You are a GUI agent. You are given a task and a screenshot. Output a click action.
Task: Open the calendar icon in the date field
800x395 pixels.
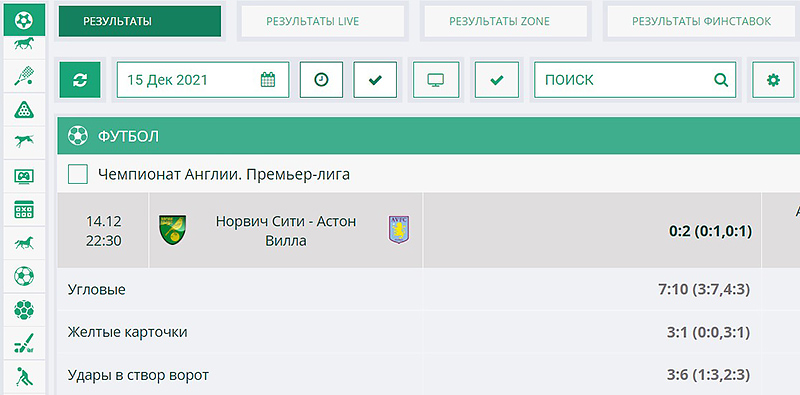click(268, 80)
